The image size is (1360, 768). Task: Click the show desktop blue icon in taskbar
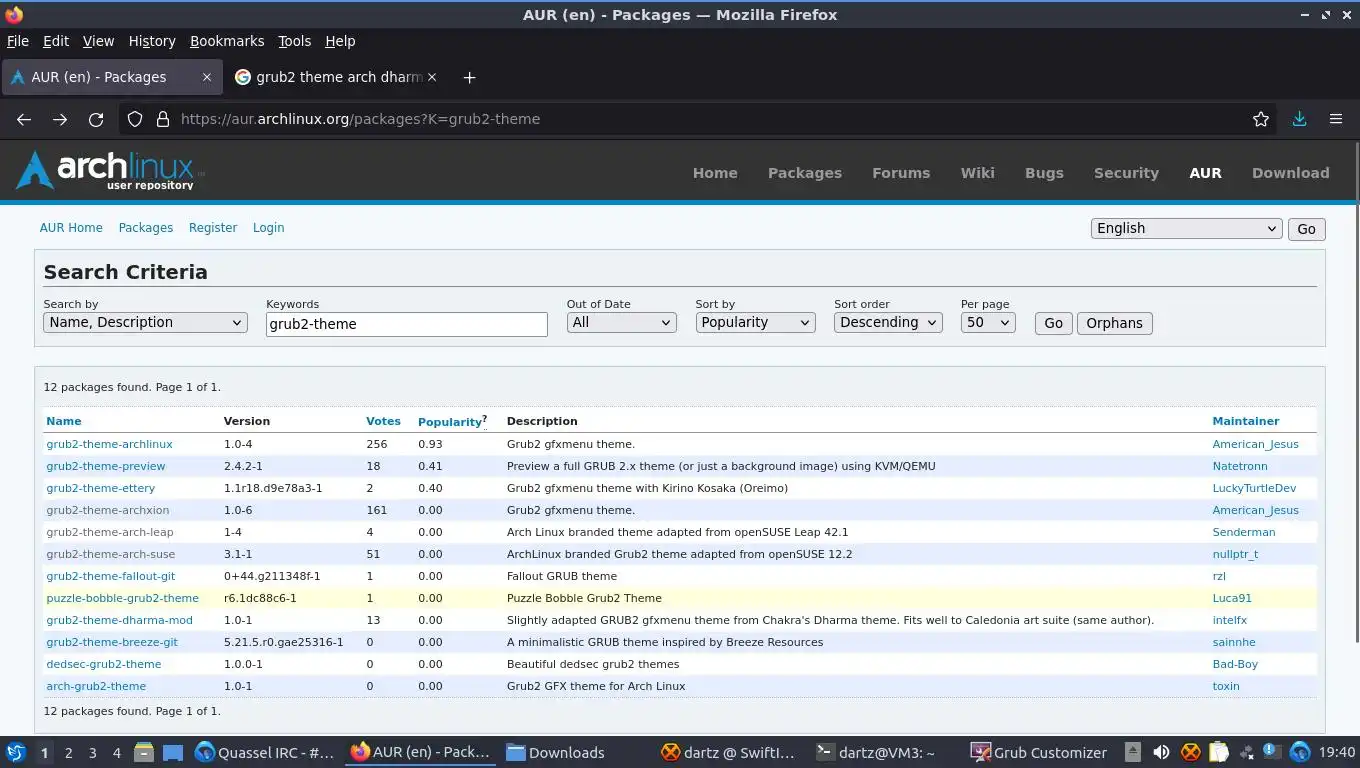coord(172,753)
